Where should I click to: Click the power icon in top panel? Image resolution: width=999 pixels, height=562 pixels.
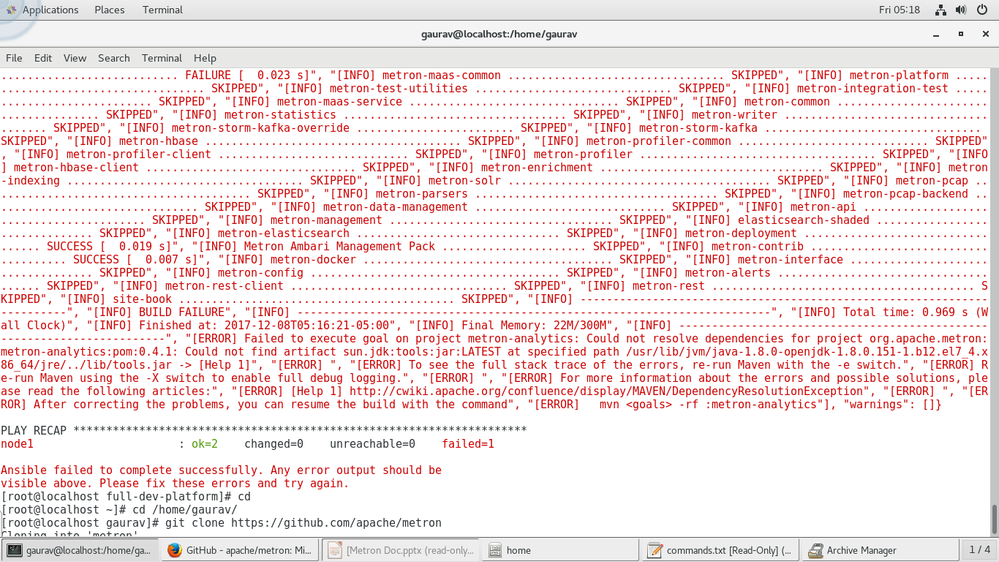tap(982, 10)
